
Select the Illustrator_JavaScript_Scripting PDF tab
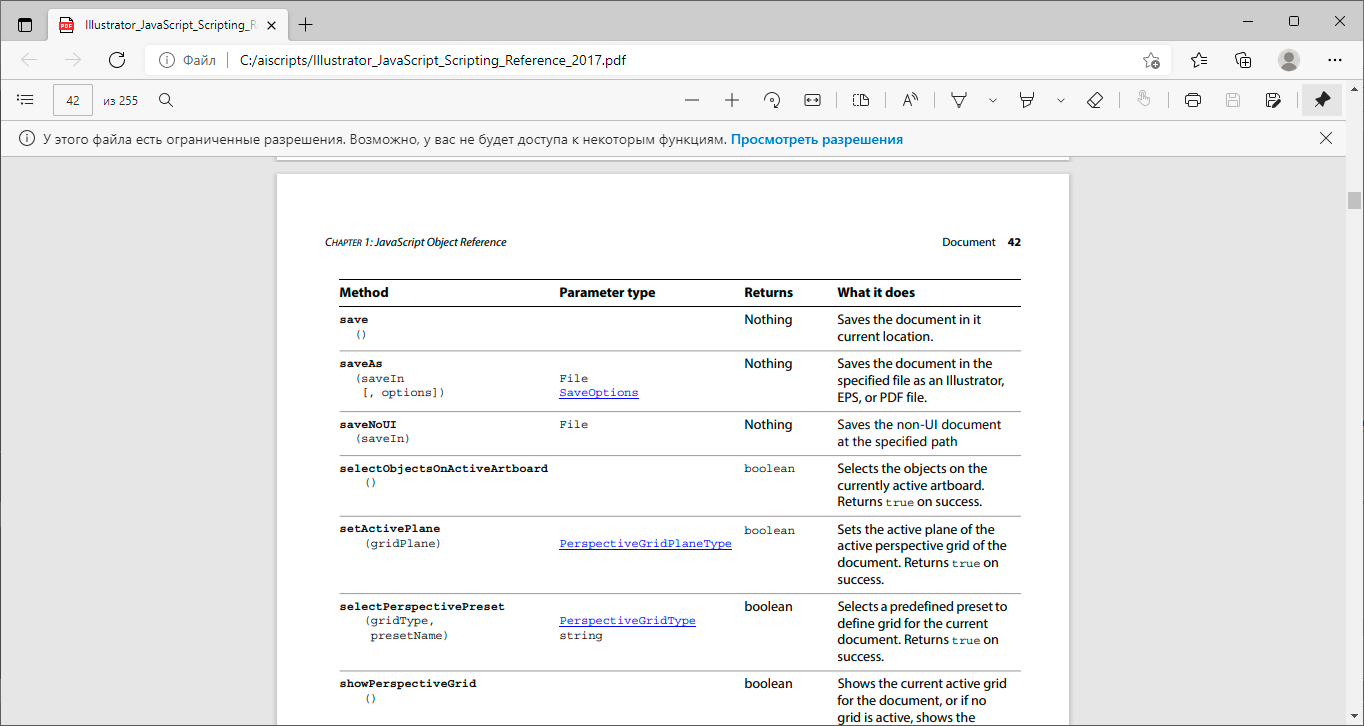165,23
